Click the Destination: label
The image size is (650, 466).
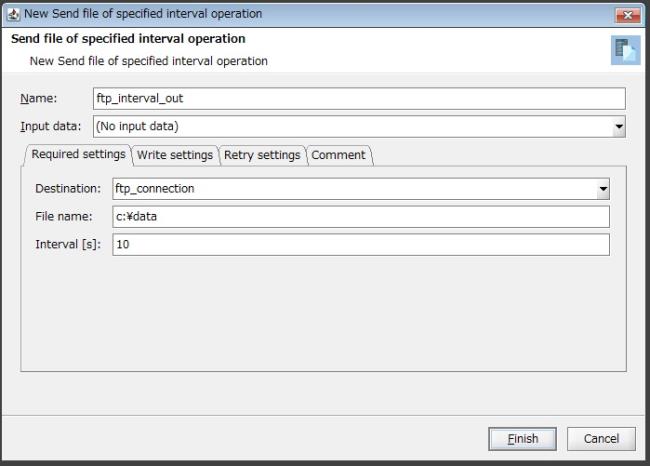tap(68, 189)
